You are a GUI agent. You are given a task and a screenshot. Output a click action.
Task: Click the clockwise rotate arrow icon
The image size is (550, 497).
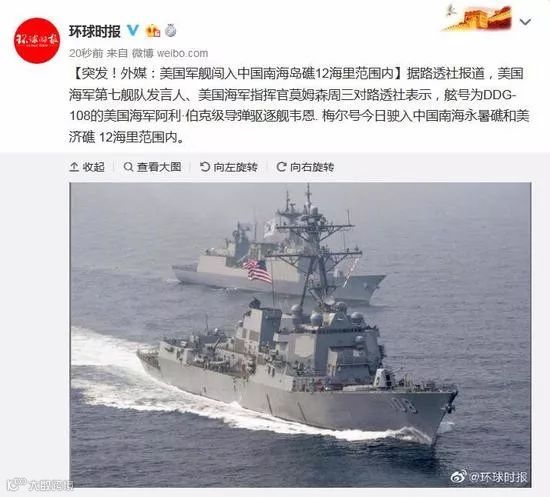281,167
